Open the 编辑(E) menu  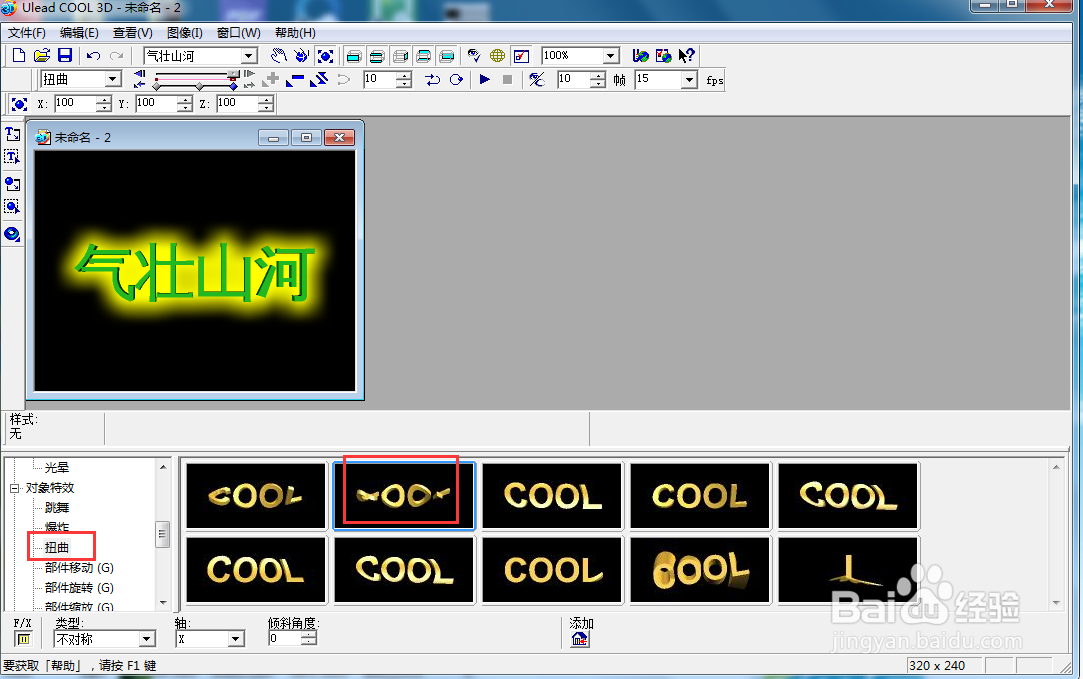[79, 32]
